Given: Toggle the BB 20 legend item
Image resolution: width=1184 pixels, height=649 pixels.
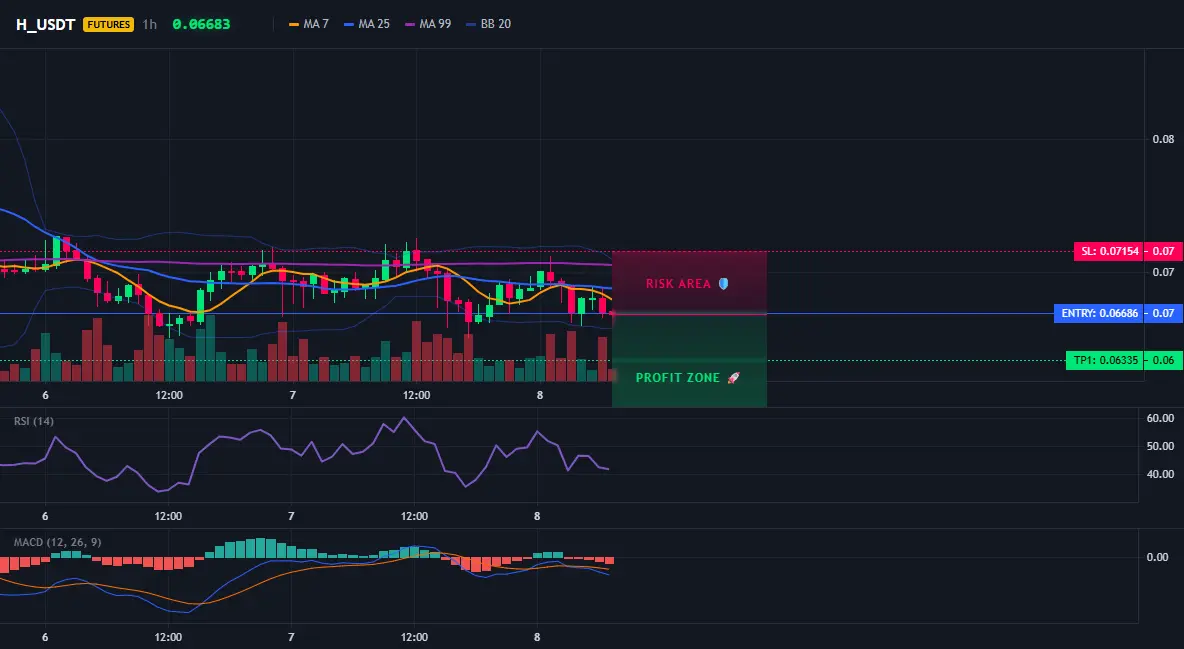Looking at the screenshot, I should [x=489, y=24].
